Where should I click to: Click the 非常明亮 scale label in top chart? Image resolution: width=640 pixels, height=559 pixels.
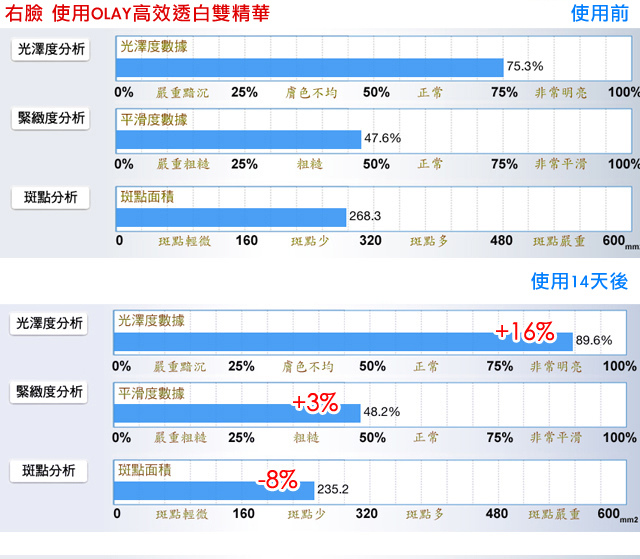tap(561, 93)
